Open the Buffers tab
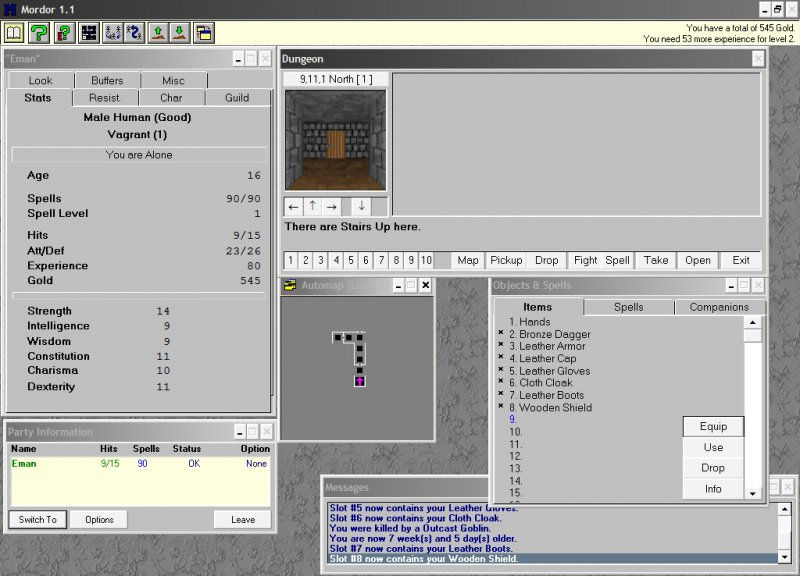The height and width of the screenshot is (576, 800). (107, 81)
